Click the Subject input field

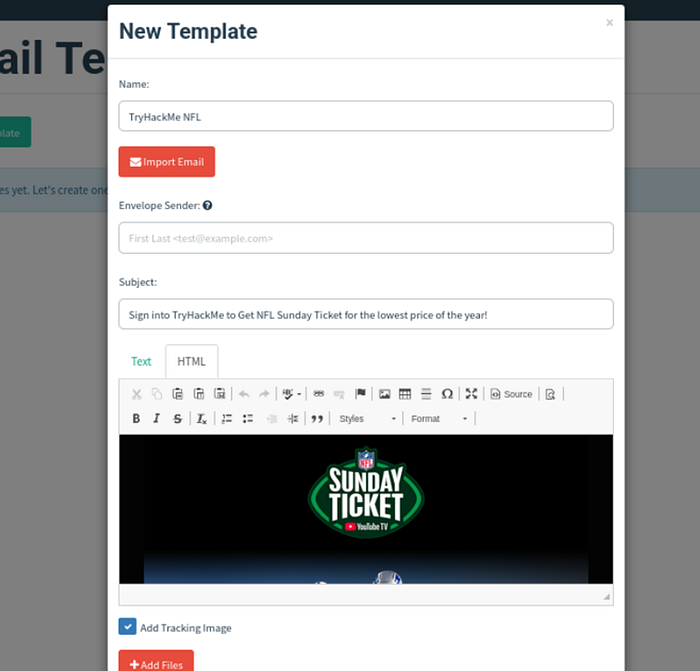[366, 314]
